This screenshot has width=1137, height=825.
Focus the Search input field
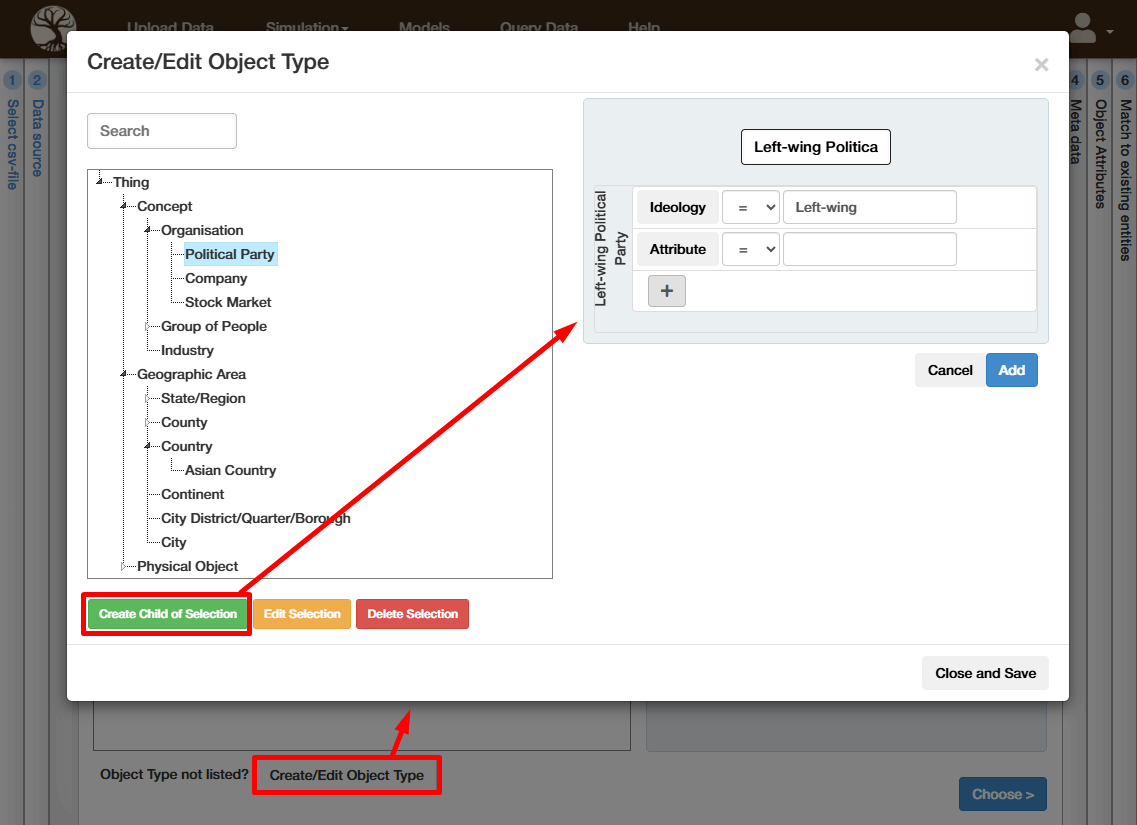tap(162, 131)
